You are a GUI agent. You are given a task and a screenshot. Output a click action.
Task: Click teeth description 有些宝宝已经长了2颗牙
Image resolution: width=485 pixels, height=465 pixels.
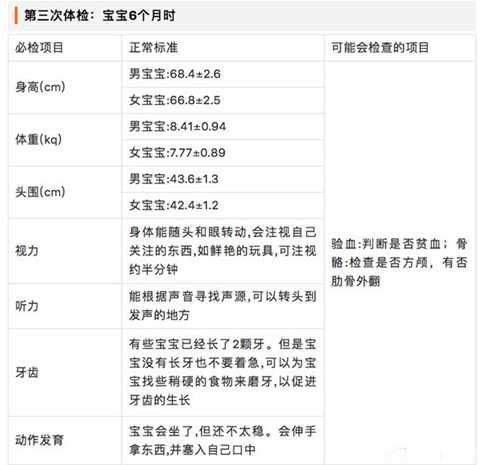click(223, 372)
